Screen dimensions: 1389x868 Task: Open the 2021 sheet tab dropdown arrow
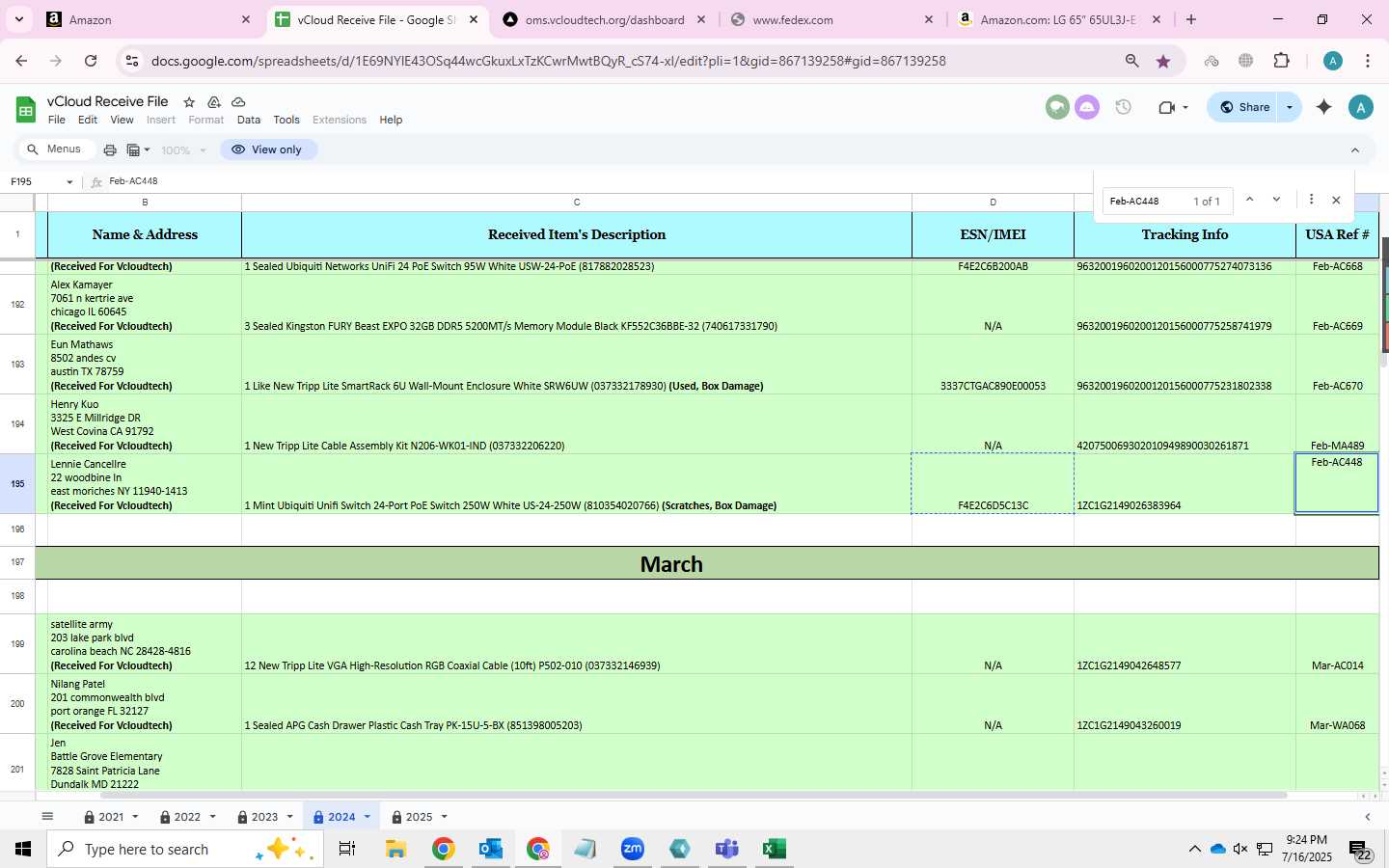coord(135,817)
